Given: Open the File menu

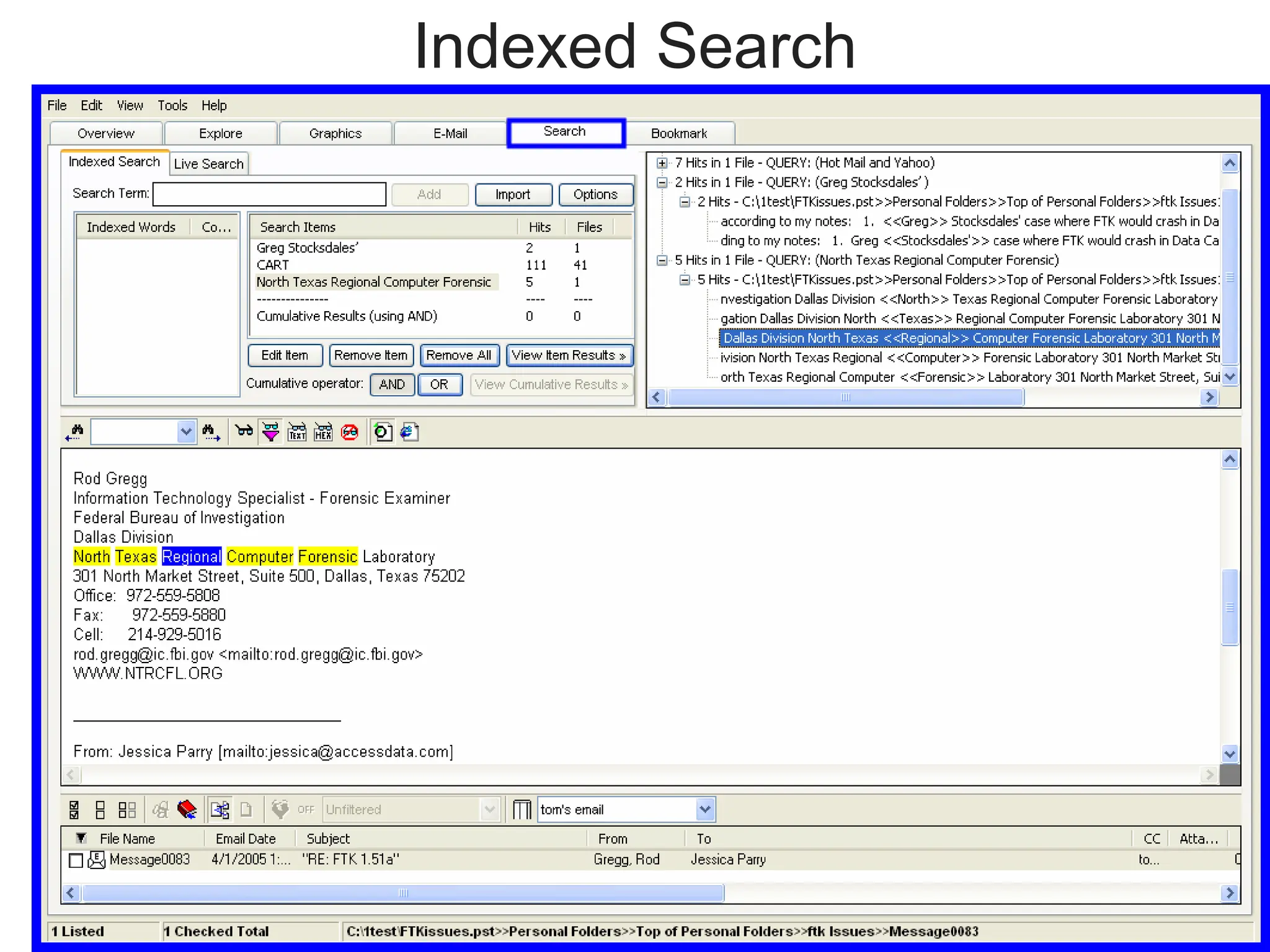Looking at the screenshot, I should [57, 105].
